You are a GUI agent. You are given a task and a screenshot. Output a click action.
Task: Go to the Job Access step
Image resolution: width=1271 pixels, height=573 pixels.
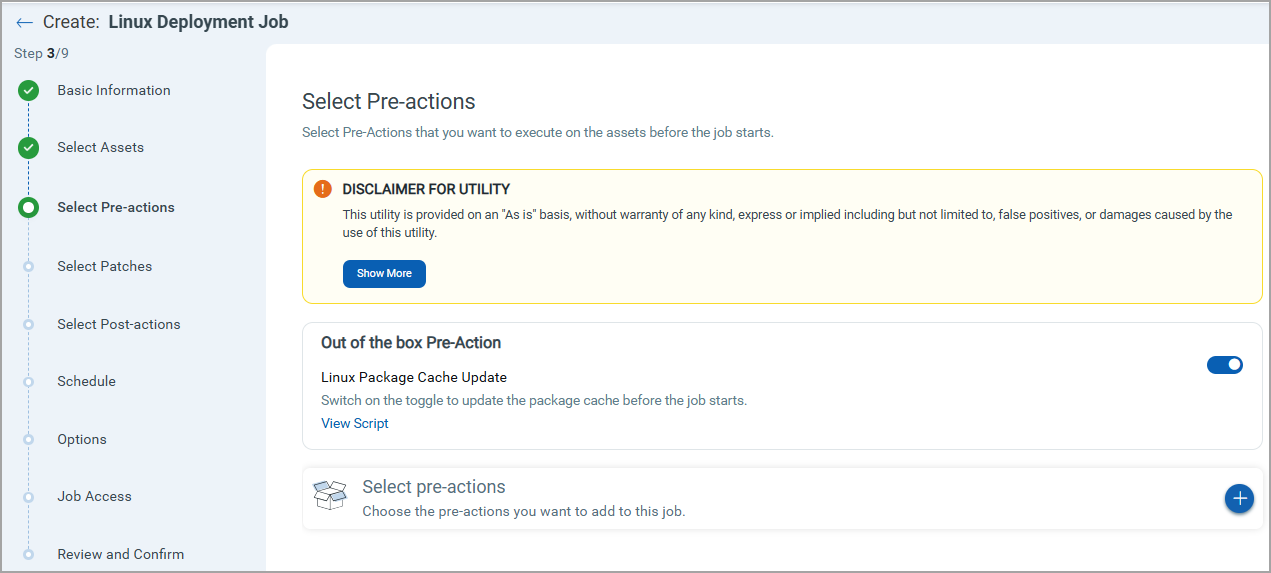pyautogui.click(x=95, y=497)
